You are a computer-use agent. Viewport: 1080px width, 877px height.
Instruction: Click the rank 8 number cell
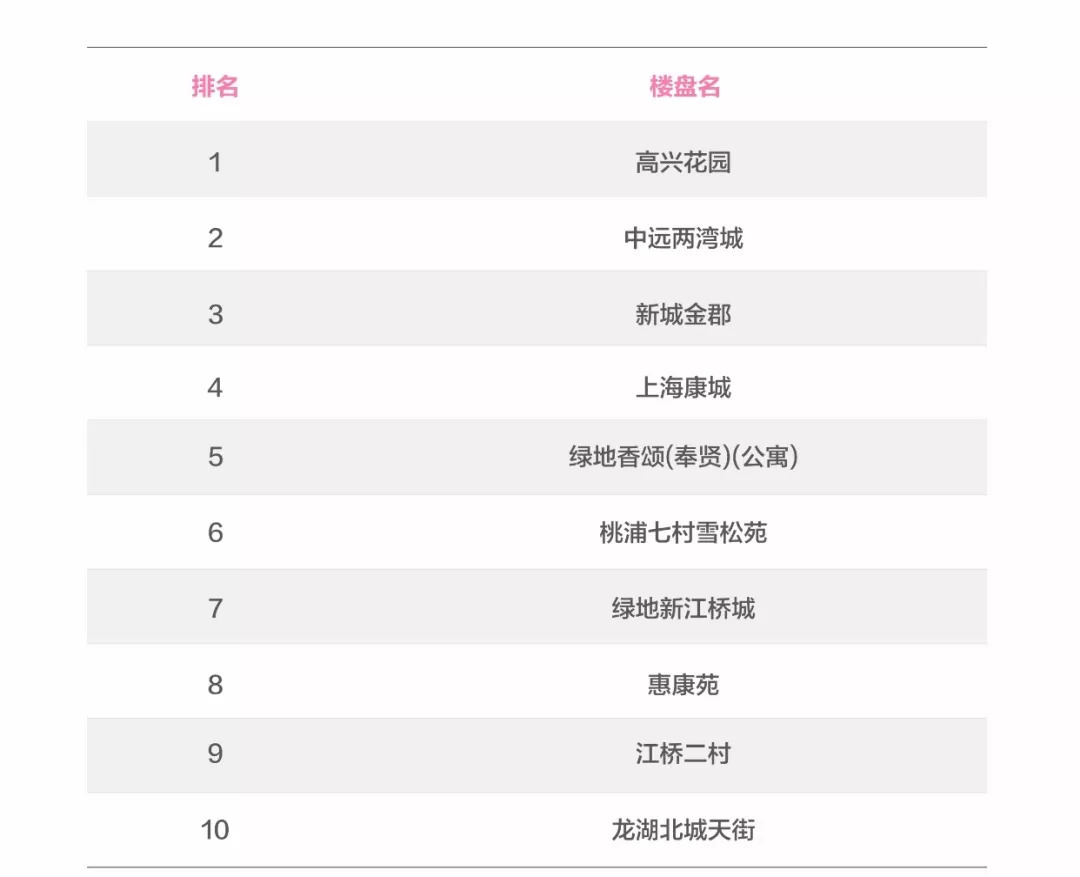215,685
